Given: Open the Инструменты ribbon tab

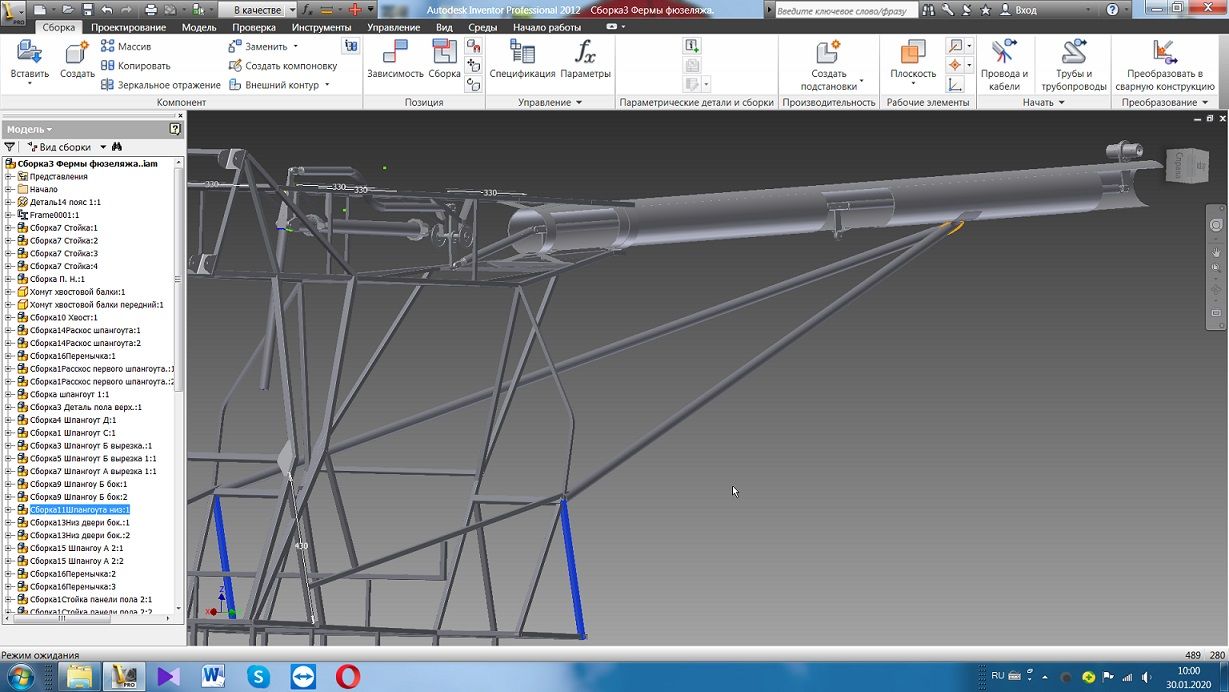Looking at the screenshot, I should tap(321, 27).
